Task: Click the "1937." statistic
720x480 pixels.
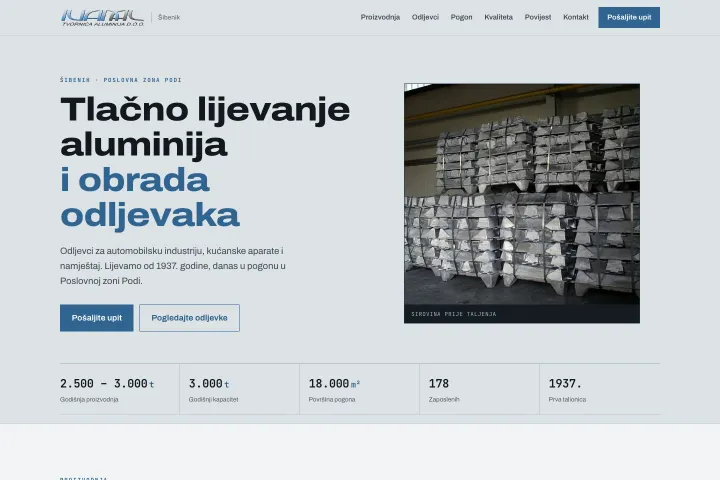Action: pyautogui.click(x=565, y=384)
